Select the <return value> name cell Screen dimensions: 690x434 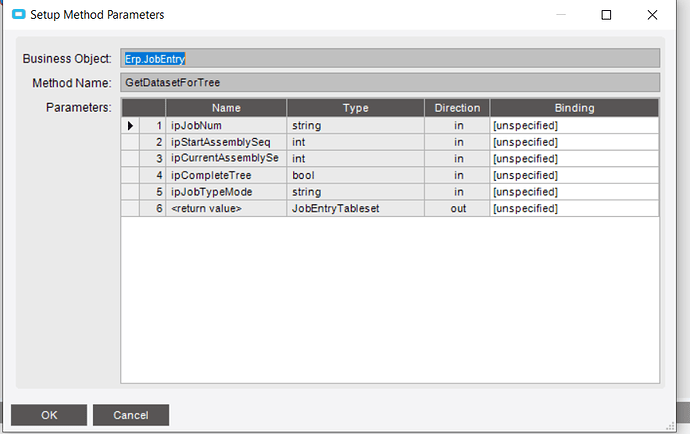point(226,208)
